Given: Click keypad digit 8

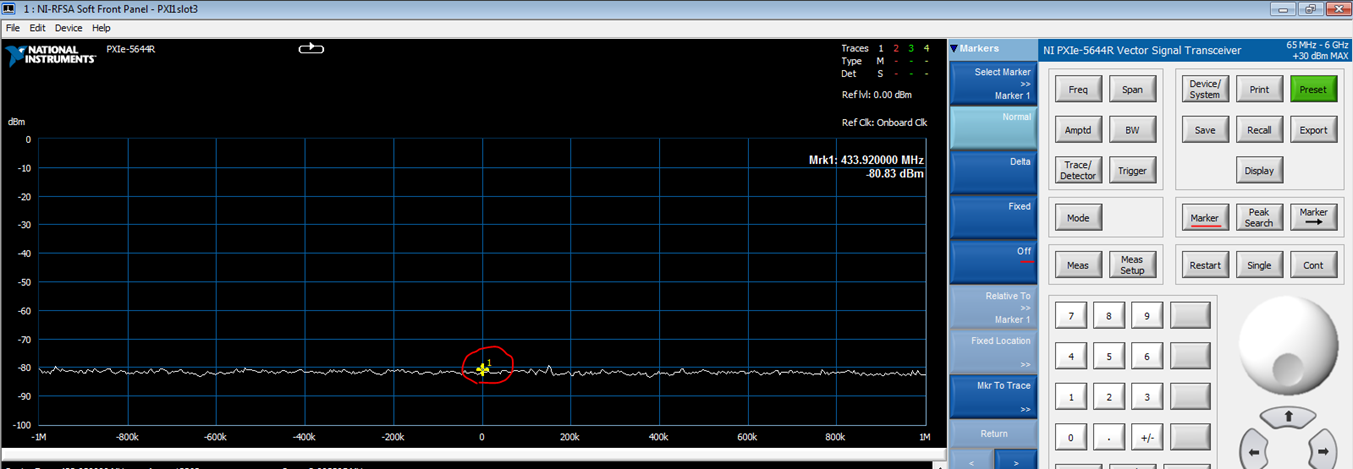Looking at the screenshot, I should (x=1108, y=316).
